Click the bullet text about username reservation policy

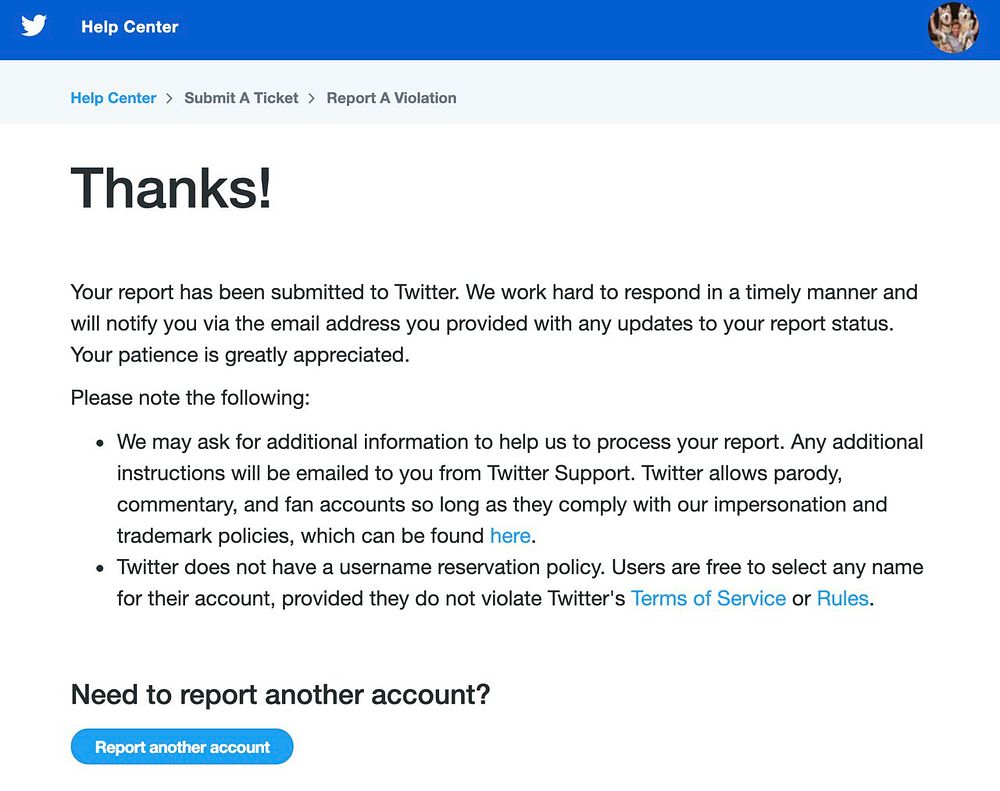click(x=520, y=568)
